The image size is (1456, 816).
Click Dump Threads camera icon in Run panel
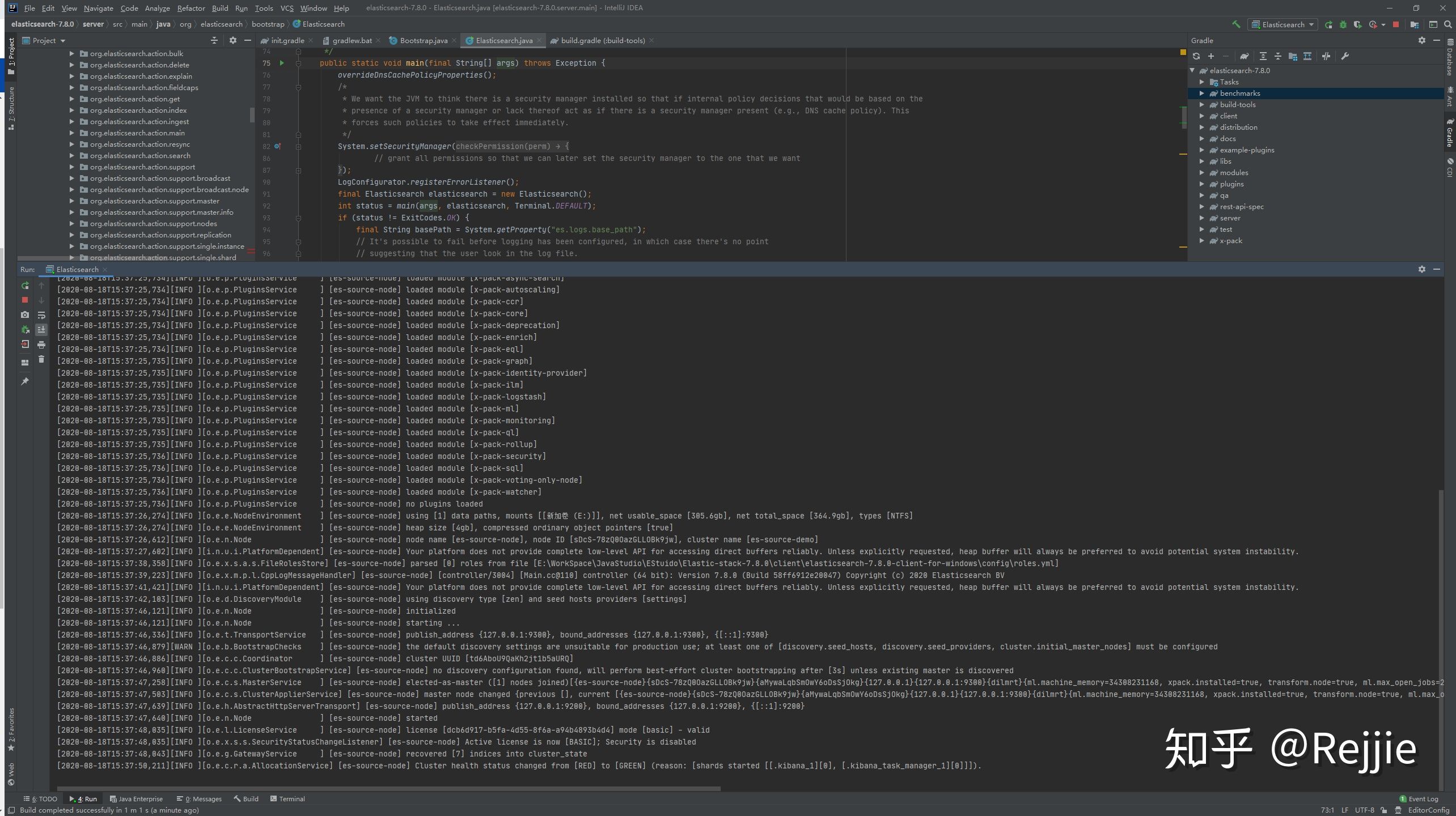point(25,314)
